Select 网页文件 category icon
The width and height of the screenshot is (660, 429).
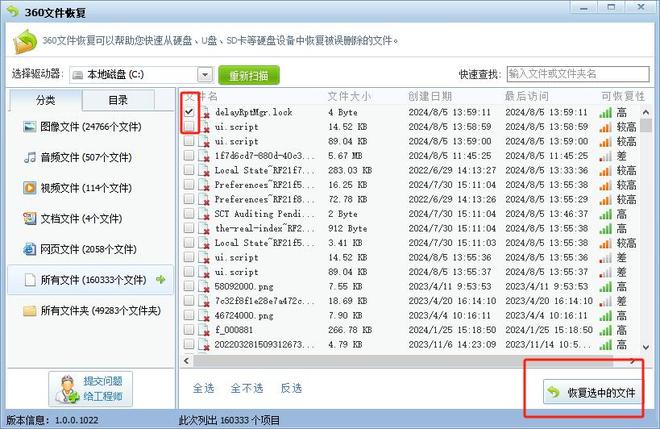click(x=30, y=249)
